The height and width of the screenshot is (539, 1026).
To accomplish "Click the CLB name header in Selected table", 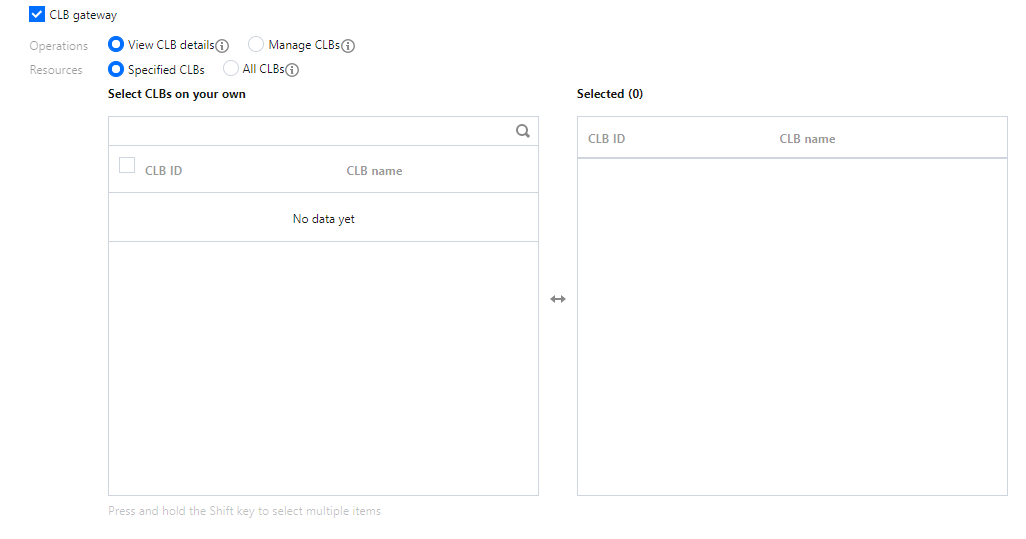I will 807,139.
